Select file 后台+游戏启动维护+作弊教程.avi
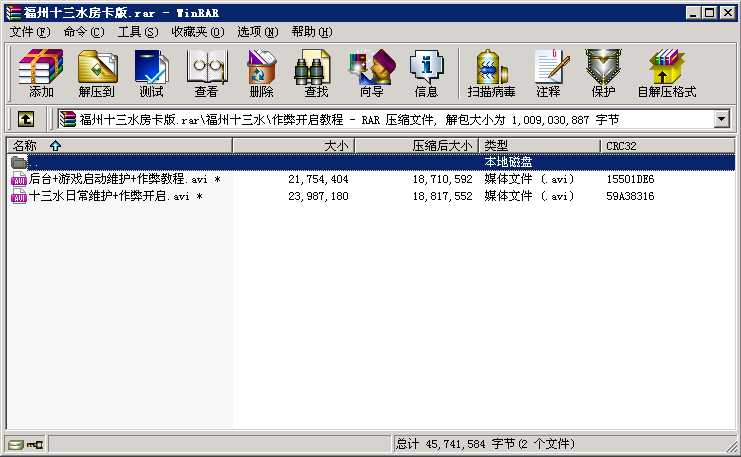 click(125, 179)
